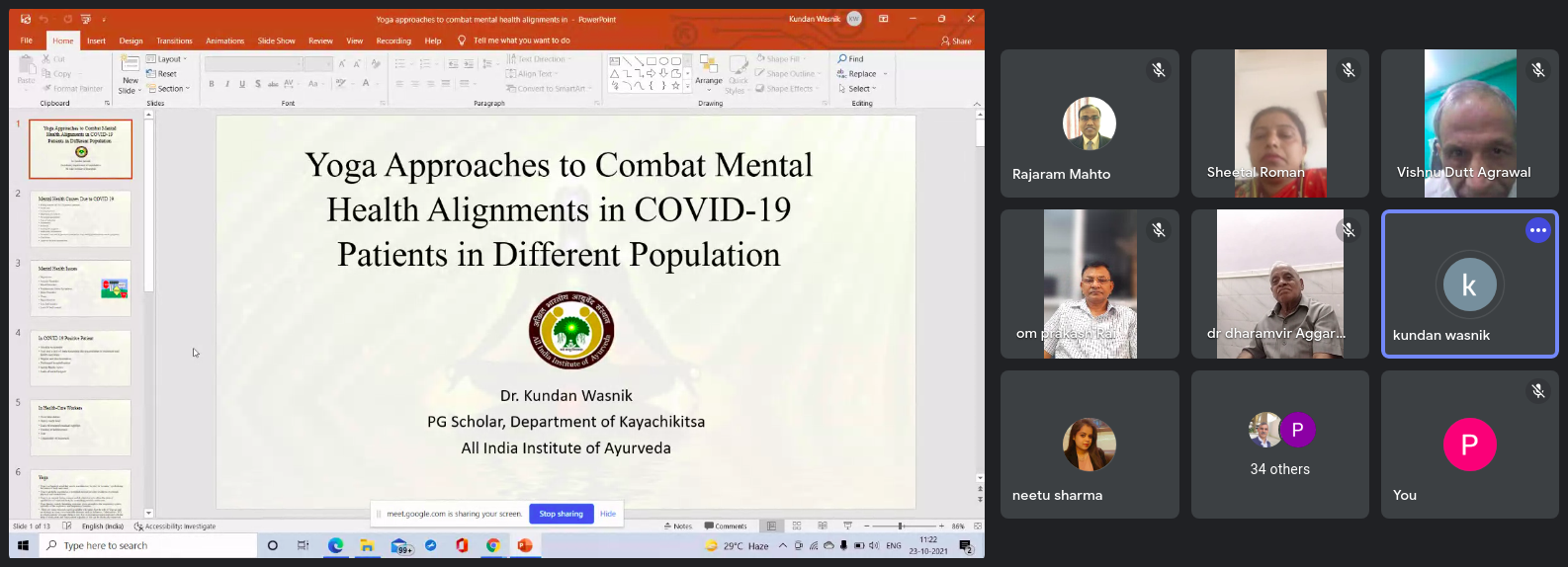This screenshot has width=1568, height=567.
Task: Click the zoom in plus button
Action: pyautogui.click(x=940, y=526)
